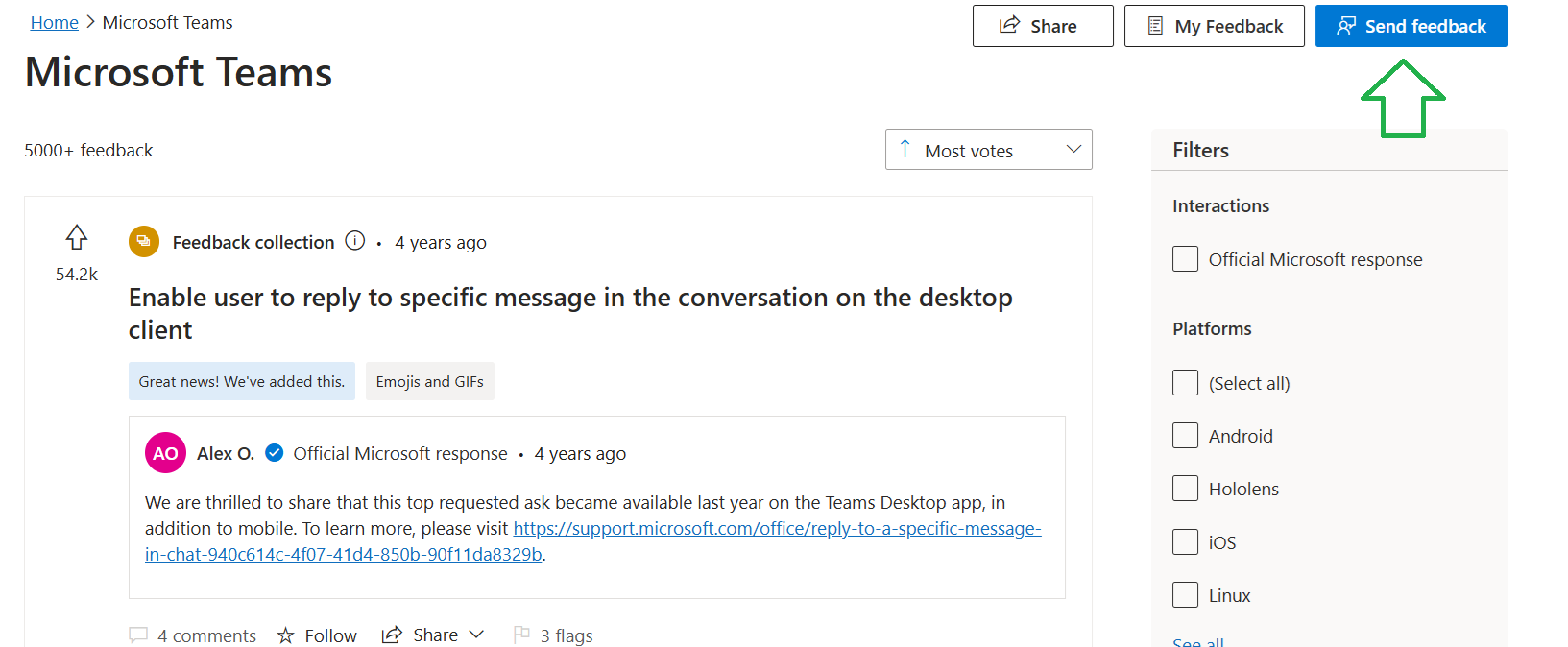The height and width of the screenshot is (647, 1568).
Task: Open the Most votes sort dropdown
Action: 989,150
